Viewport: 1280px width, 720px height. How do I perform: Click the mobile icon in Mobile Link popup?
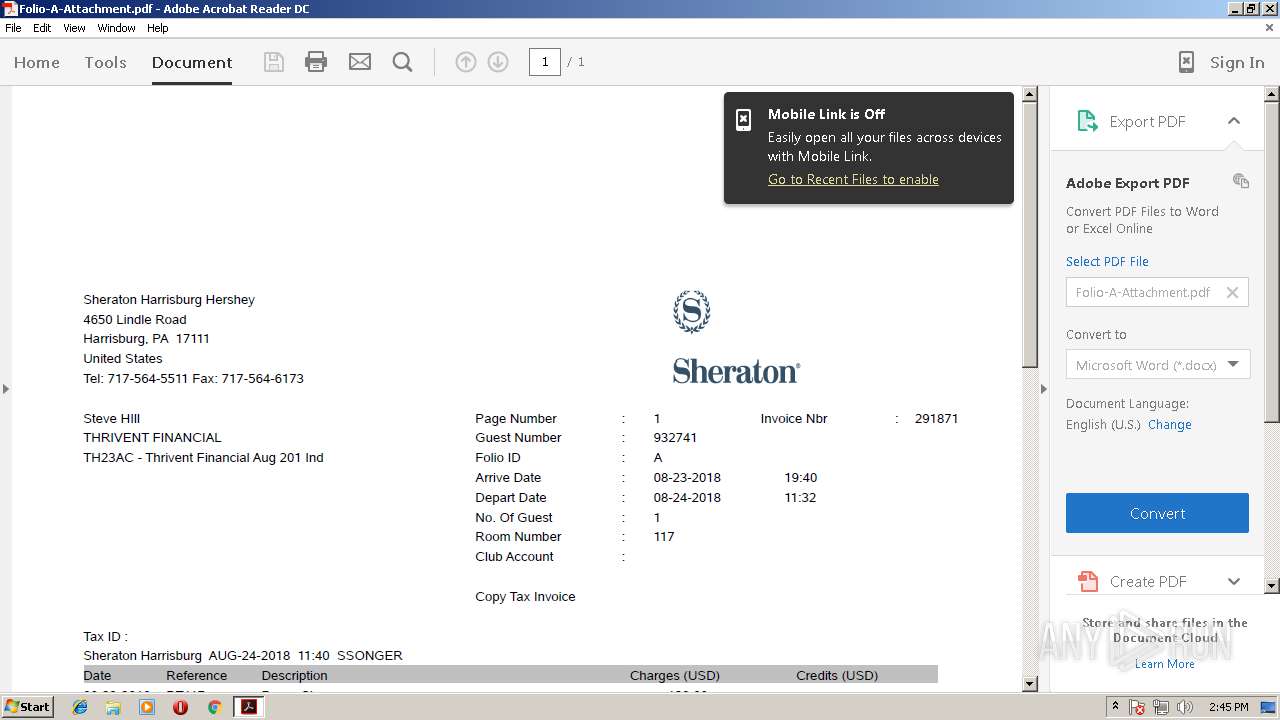(x=743, y=120)
